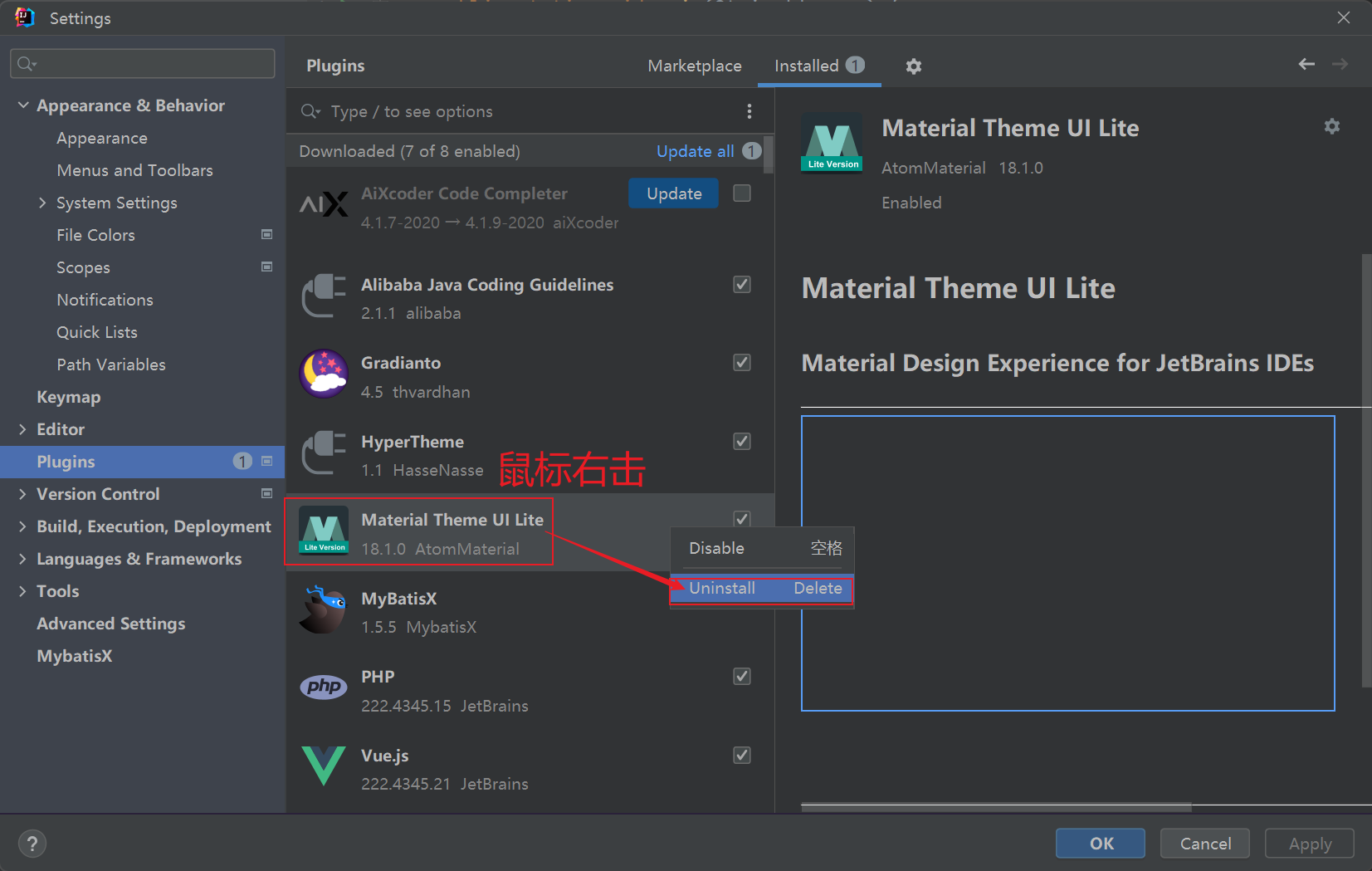The height and width of the screenshot is (871, 1372).
Task: Open Menus and Toolbars settings
Action: [x=134, y=170]
